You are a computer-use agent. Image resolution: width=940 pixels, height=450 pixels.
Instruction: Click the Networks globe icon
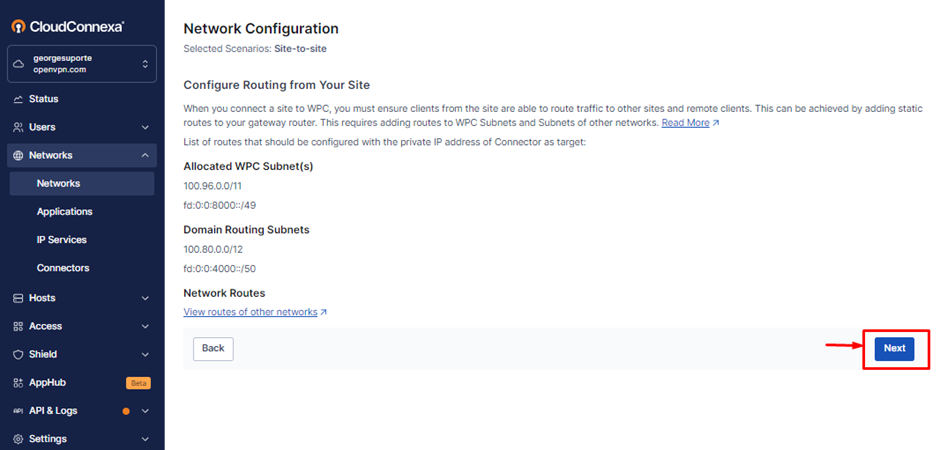[18, 155]
